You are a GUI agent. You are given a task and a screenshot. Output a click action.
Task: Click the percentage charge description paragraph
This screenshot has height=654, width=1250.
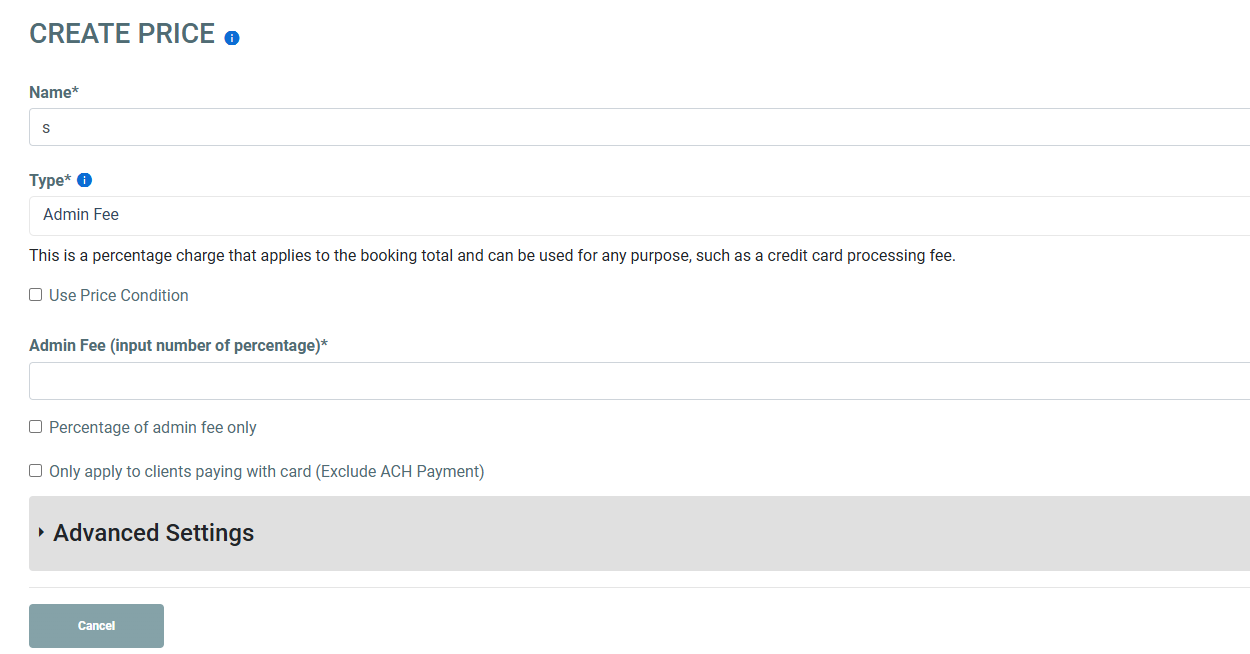click(x=492, y=255)
